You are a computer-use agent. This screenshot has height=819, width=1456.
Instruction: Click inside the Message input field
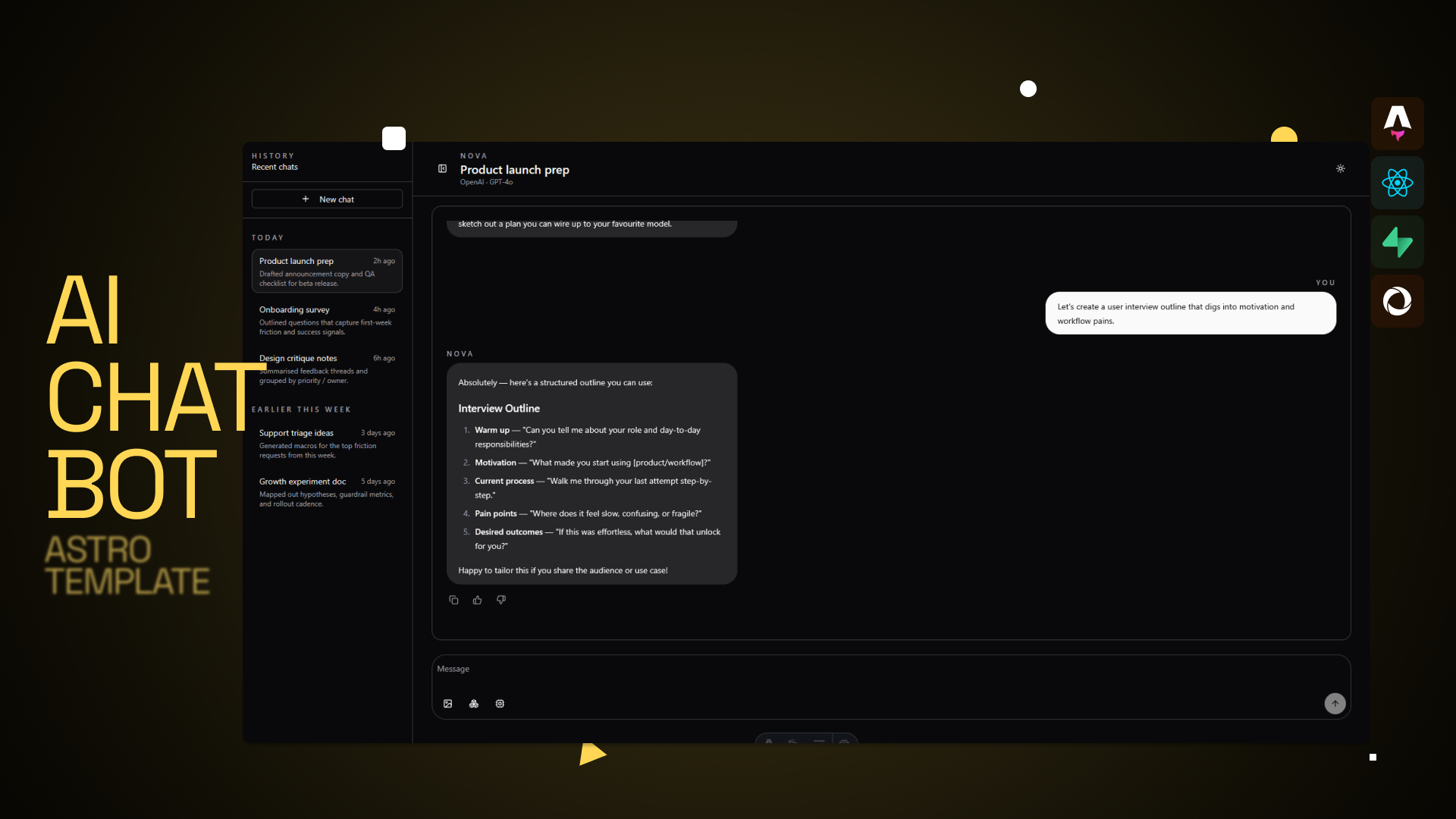(758, 669)
